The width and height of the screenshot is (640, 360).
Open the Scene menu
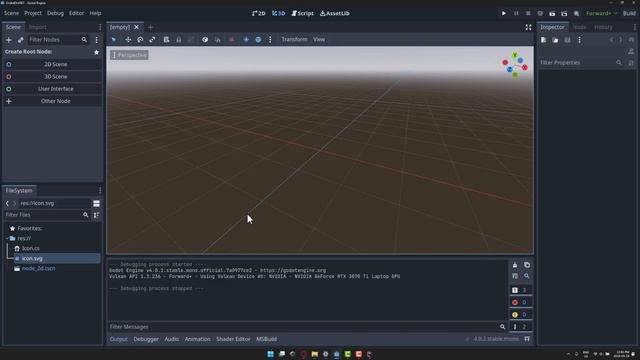(x=11, y=13)
